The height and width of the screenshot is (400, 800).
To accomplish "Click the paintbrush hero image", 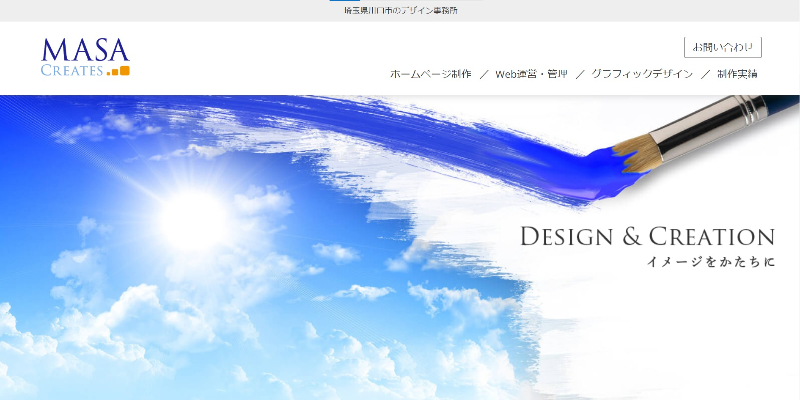I will tap(400, 247).
